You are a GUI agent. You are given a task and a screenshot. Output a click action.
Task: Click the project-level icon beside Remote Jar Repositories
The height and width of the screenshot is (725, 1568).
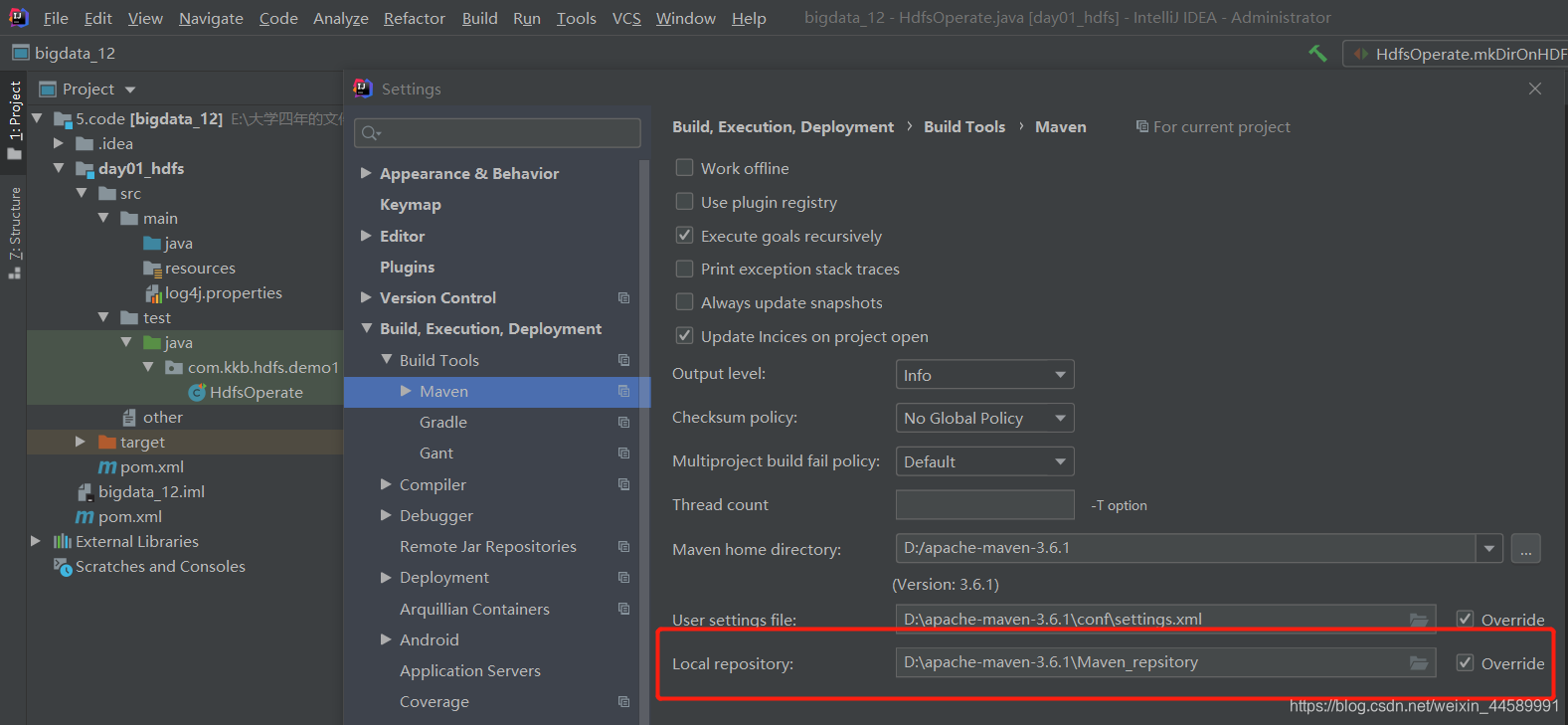pos(623,547)
